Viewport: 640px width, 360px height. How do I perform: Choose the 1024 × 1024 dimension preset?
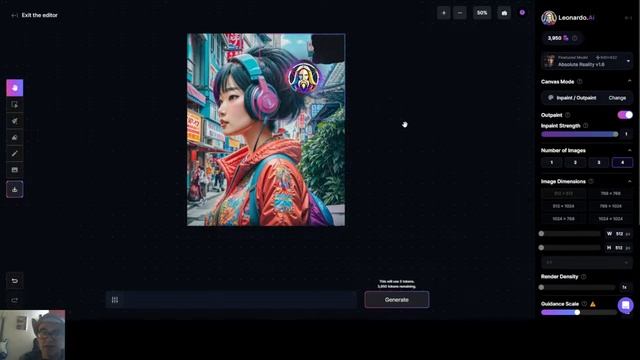[611, 219]
